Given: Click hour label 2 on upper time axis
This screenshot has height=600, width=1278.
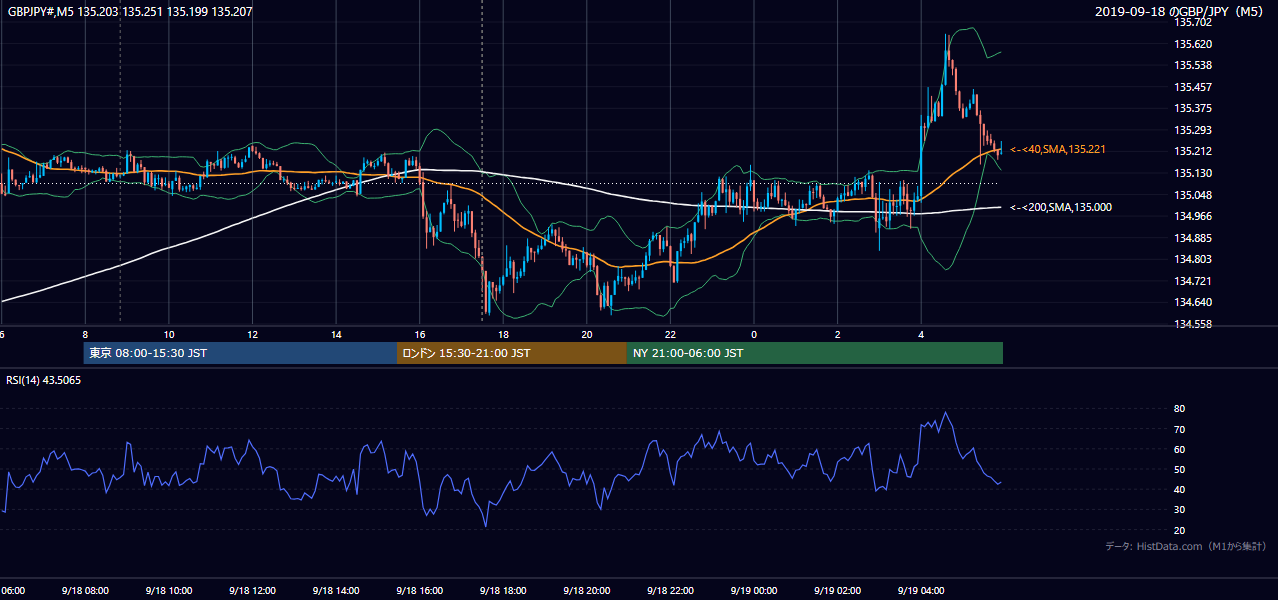Looking at the screenshot, I should [837, 334].
